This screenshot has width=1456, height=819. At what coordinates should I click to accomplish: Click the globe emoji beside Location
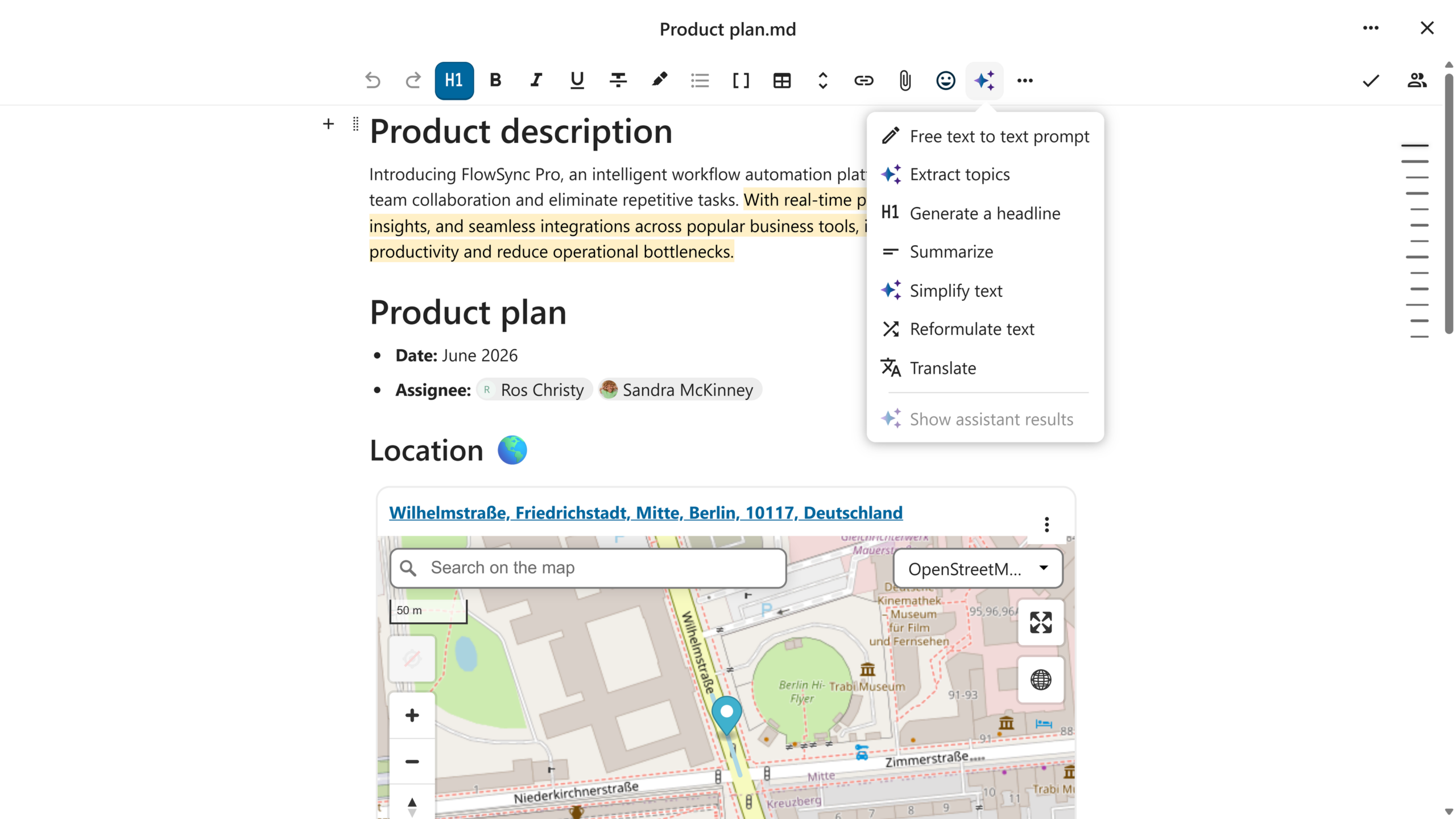(x=512, y=450)
